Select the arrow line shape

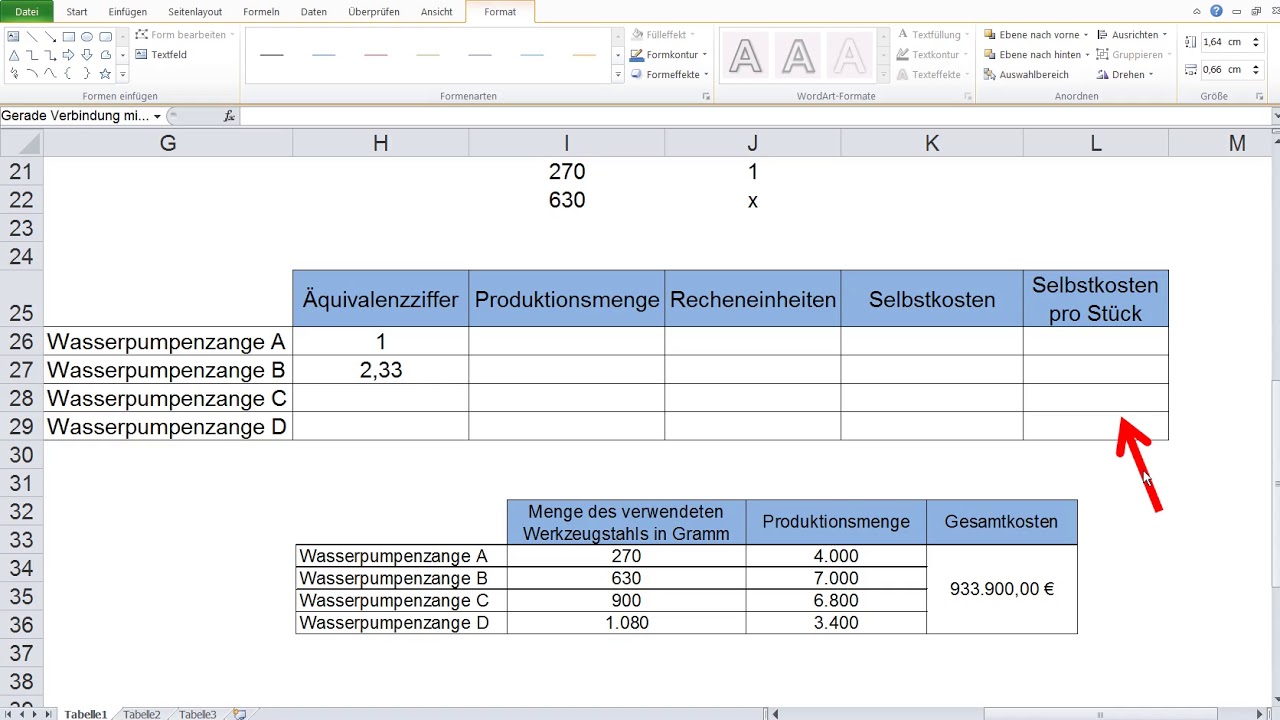tap(50, 37)
